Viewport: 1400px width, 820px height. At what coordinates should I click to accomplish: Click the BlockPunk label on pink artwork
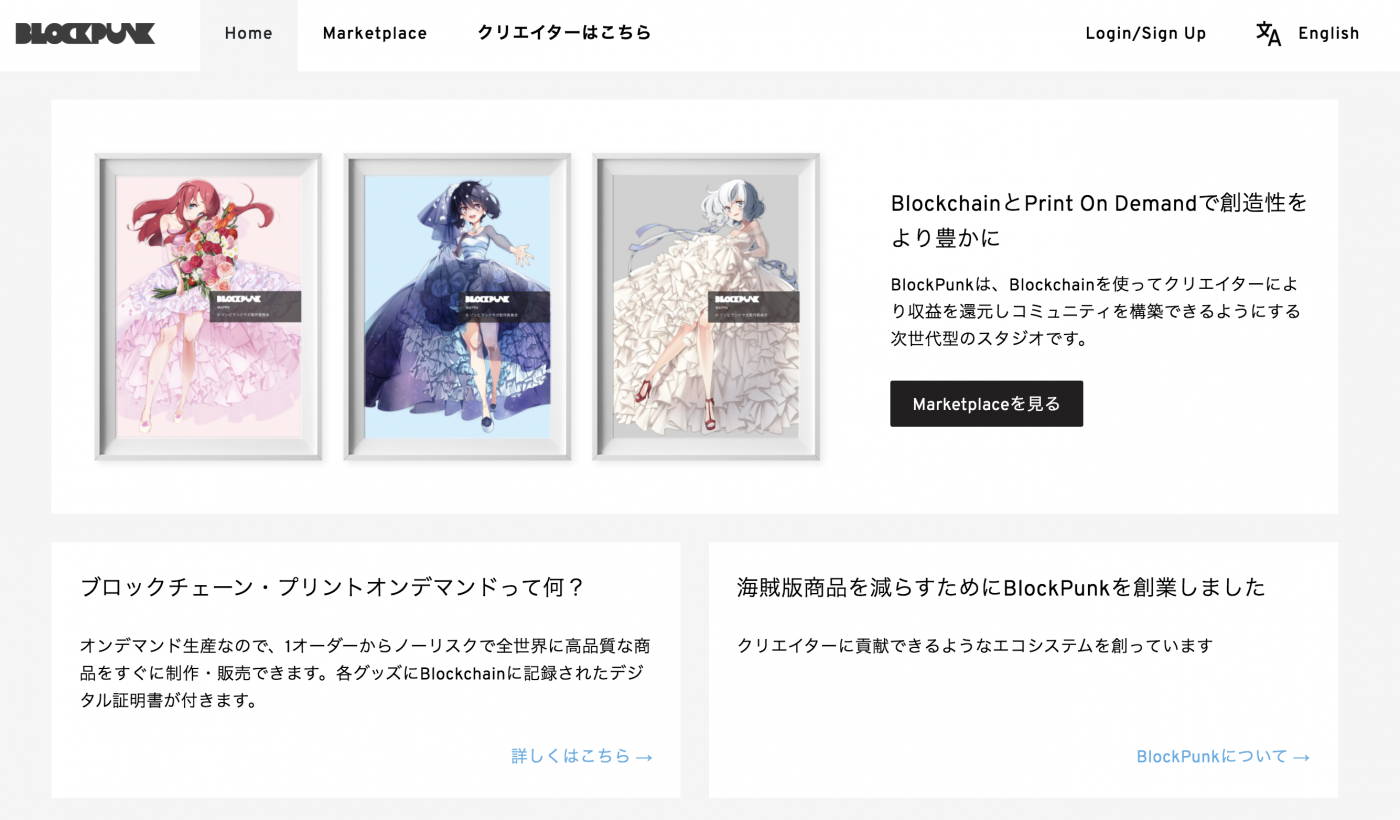(256, 306)
